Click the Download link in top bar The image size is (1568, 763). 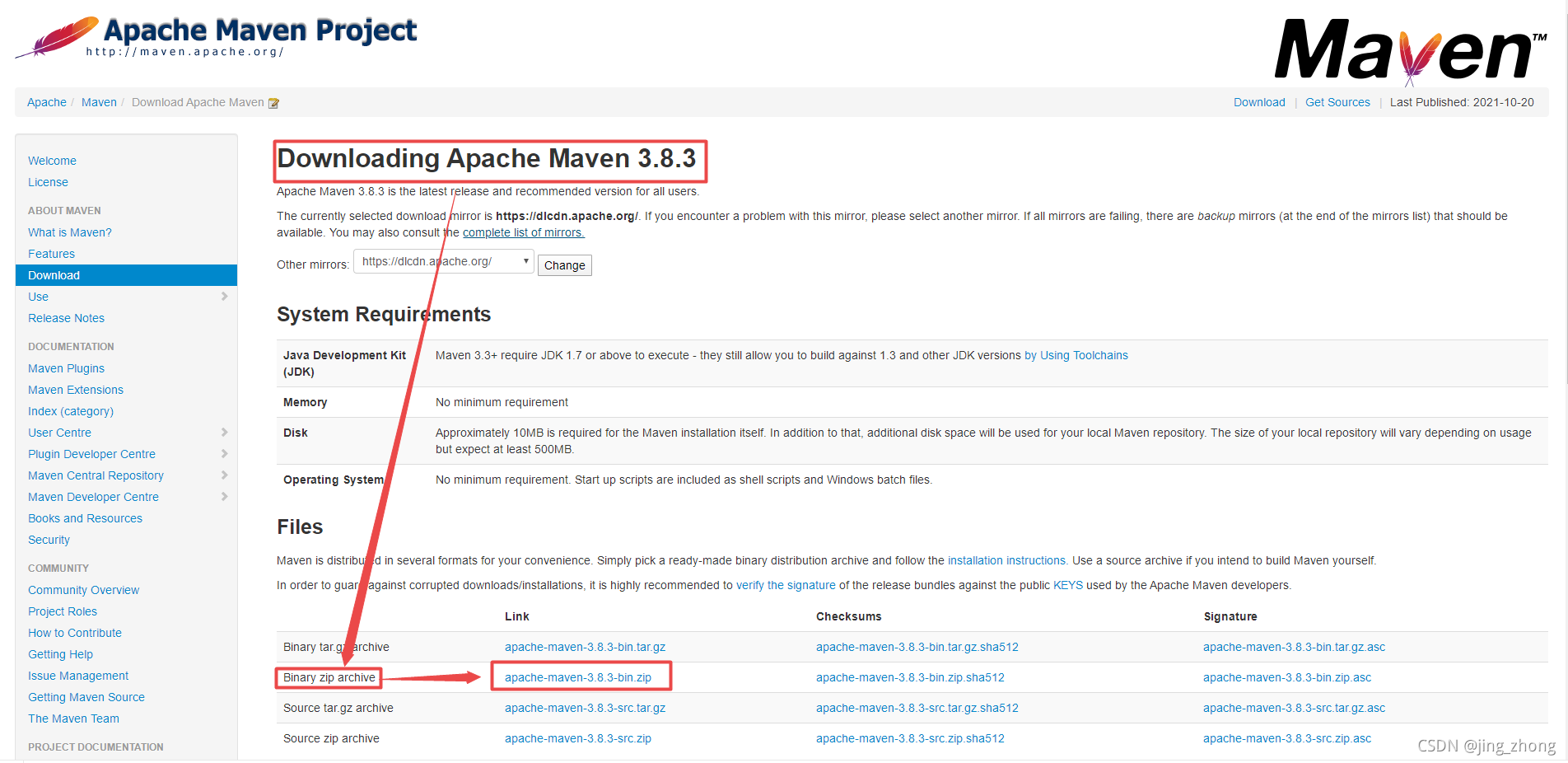click(1259, 102)
